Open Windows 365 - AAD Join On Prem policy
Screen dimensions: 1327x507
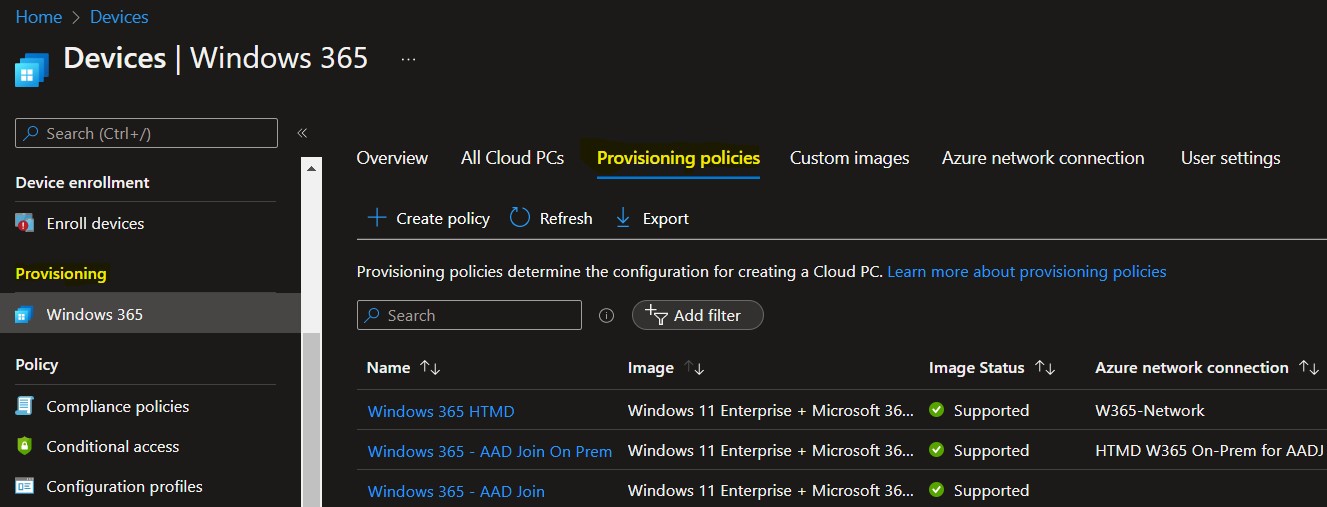(490, 451)
